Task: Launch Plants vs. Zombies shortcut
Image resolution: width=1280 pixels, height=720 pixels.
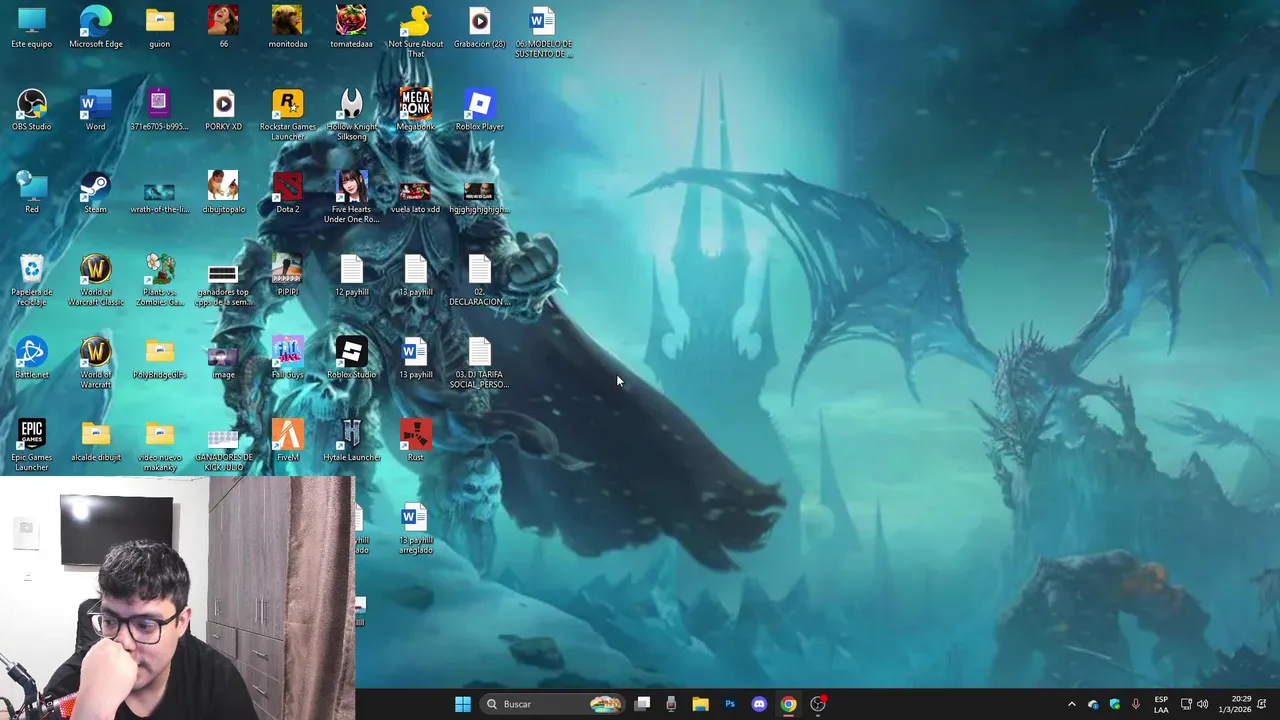Action: 160,280
